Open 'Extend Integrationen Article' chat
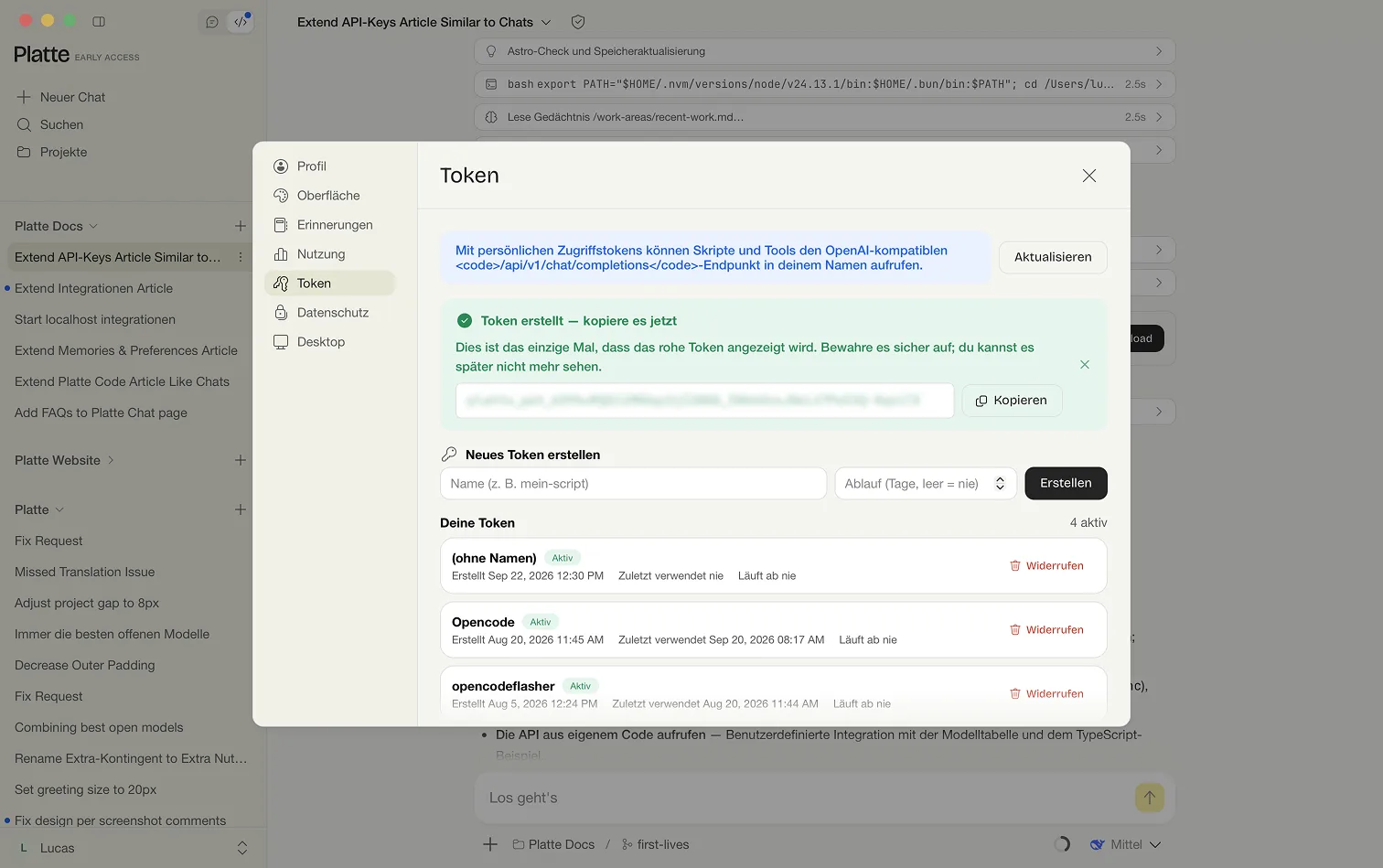Screen dimensions: 1383x868 (x=93, y=288)
